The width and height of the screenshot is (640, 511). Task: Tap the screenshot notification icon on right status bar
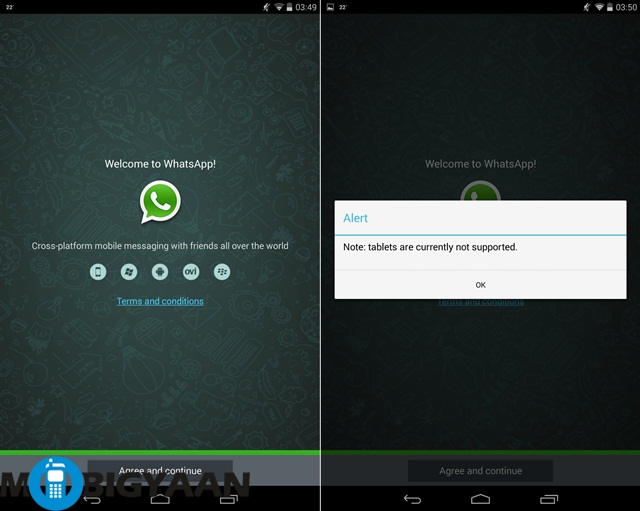pos(331,7)
